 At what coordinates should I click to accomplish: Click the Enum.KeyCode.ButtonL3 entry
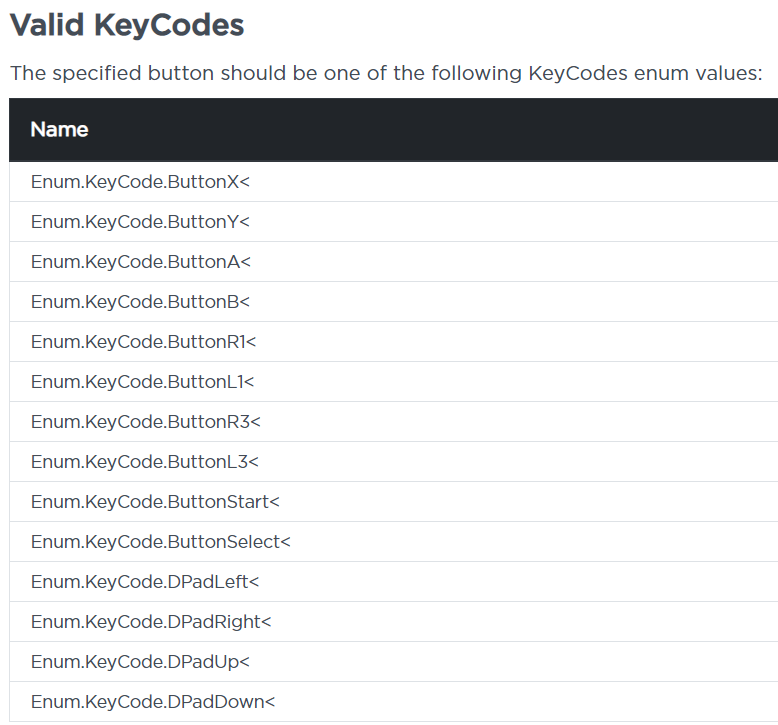[x=144, y=462]
